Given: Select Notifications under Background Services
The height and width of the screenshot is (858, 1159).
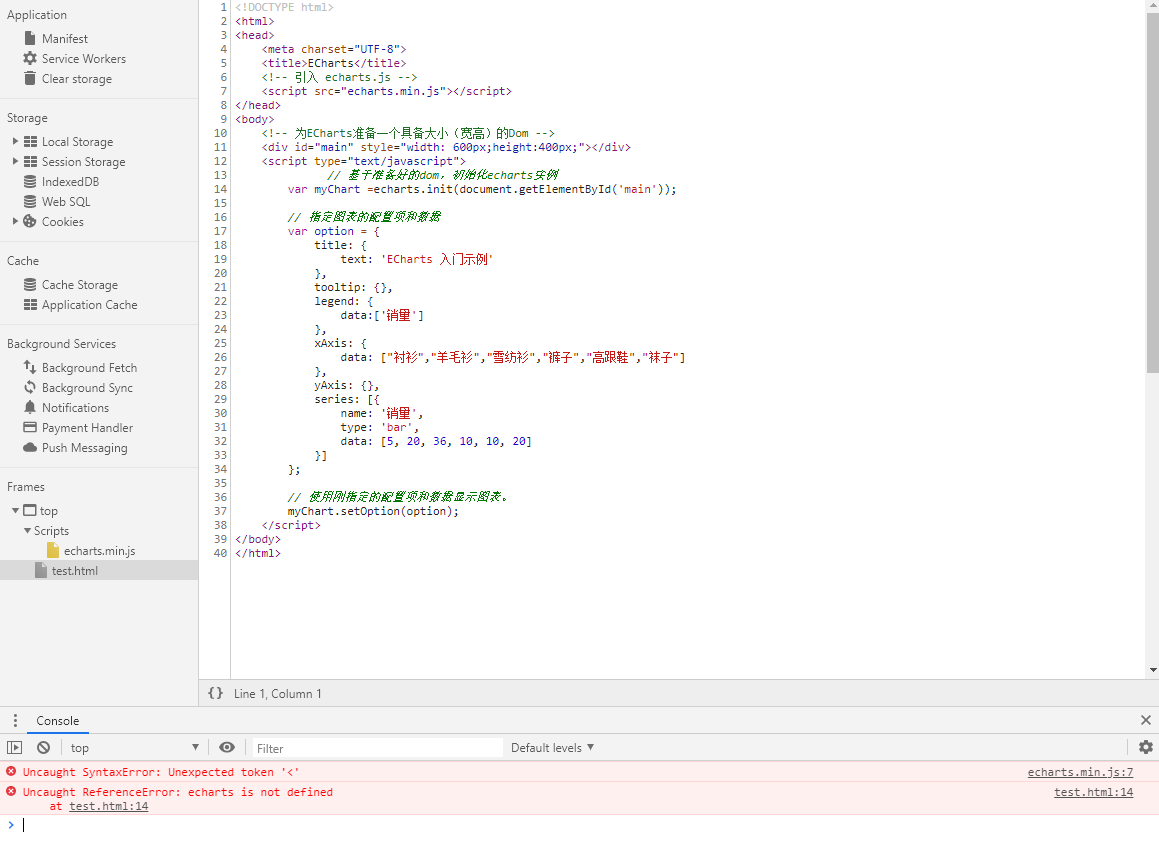Looking at the screenshot, I should click(x=75, y=407).
